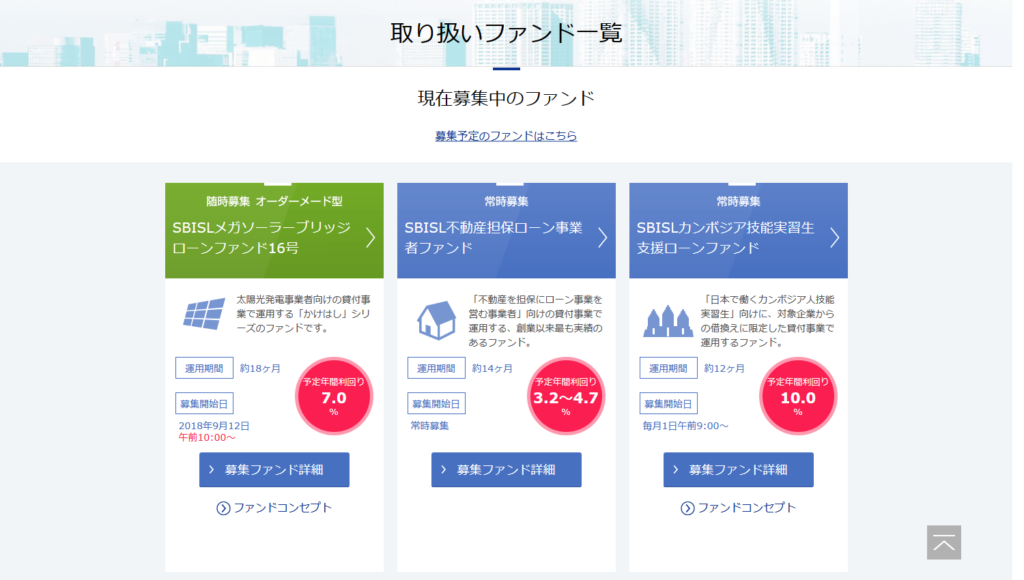Click 募集ファンド詳細 button for 不動産担保 fund

[x=506, y=470]
